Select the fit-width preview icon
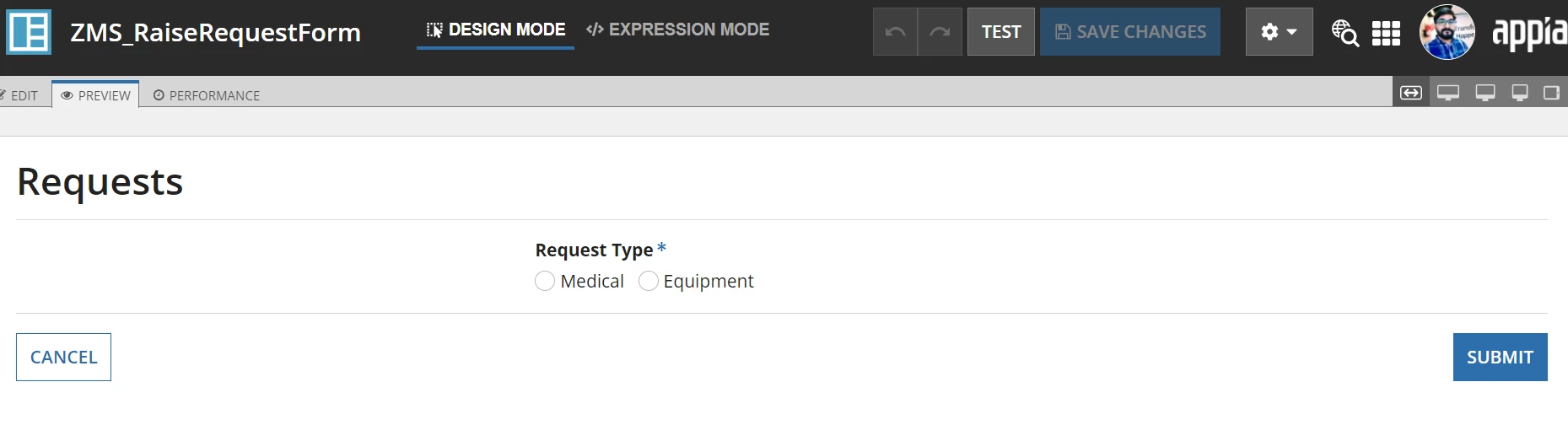 [1411, 93]
